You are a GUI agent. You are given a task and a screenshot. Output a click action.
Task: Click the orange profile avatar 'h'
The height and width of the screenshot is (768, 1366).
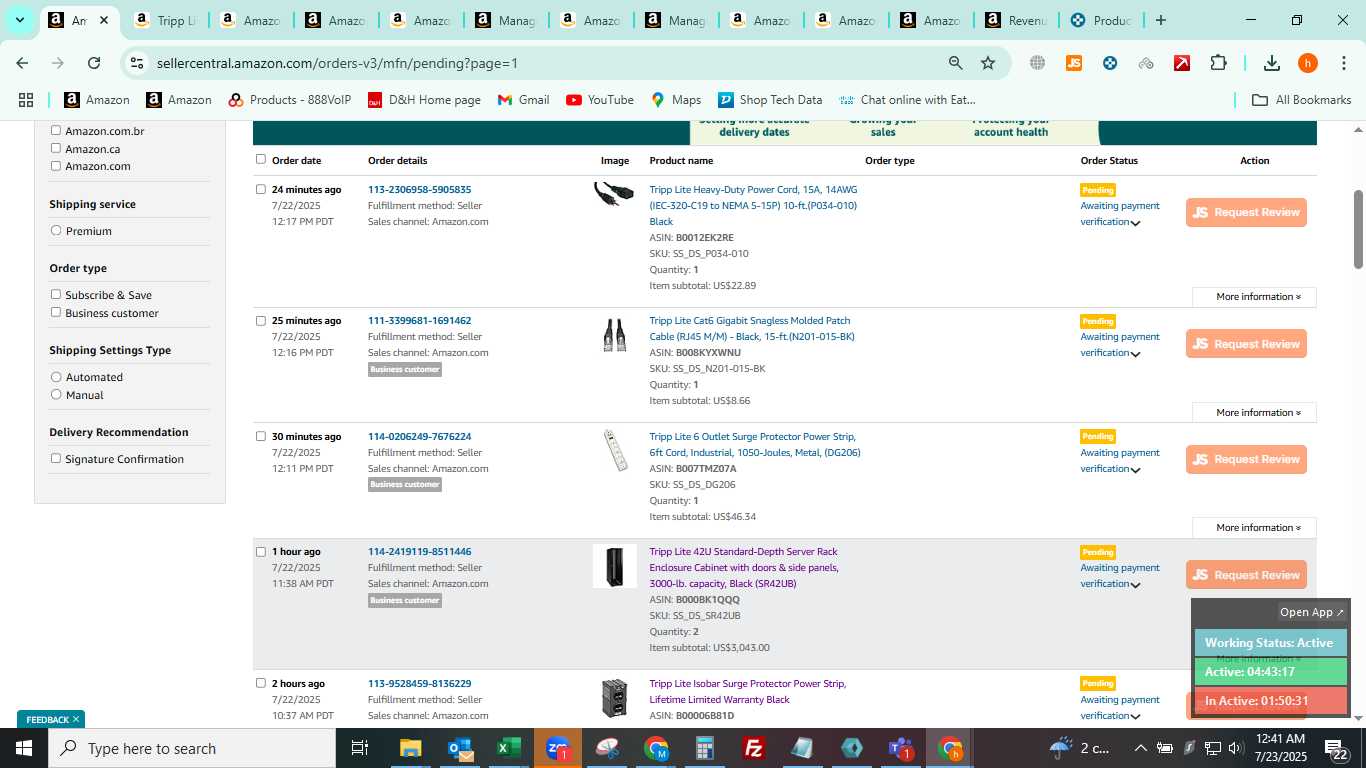point(1308,63)
